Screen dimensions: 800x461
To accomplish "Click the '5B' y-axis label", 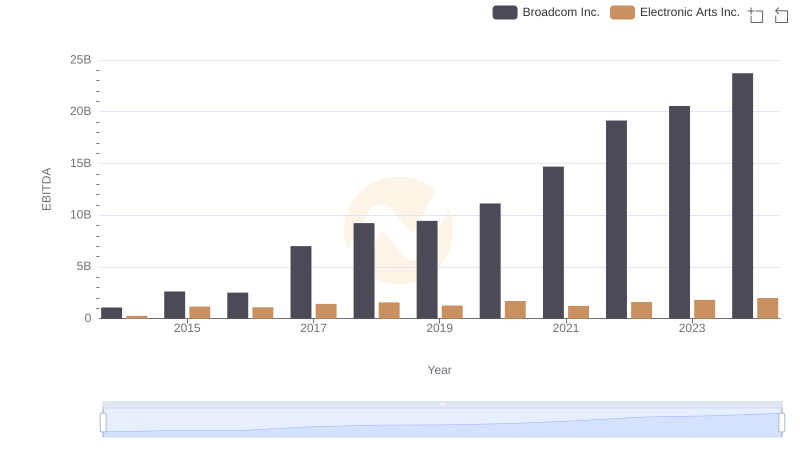I will click(84, 266).
